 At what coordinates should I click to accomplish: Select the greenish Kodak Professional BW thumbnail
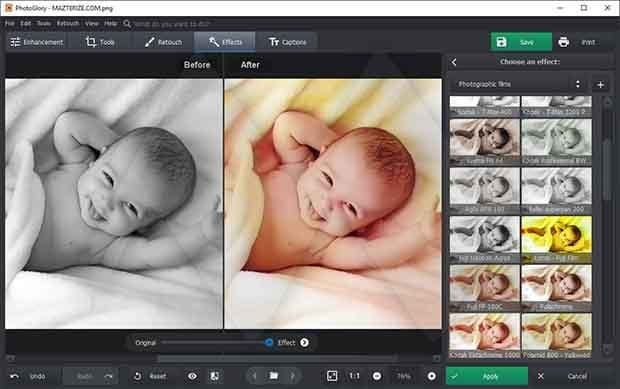(x=557, y=142)
